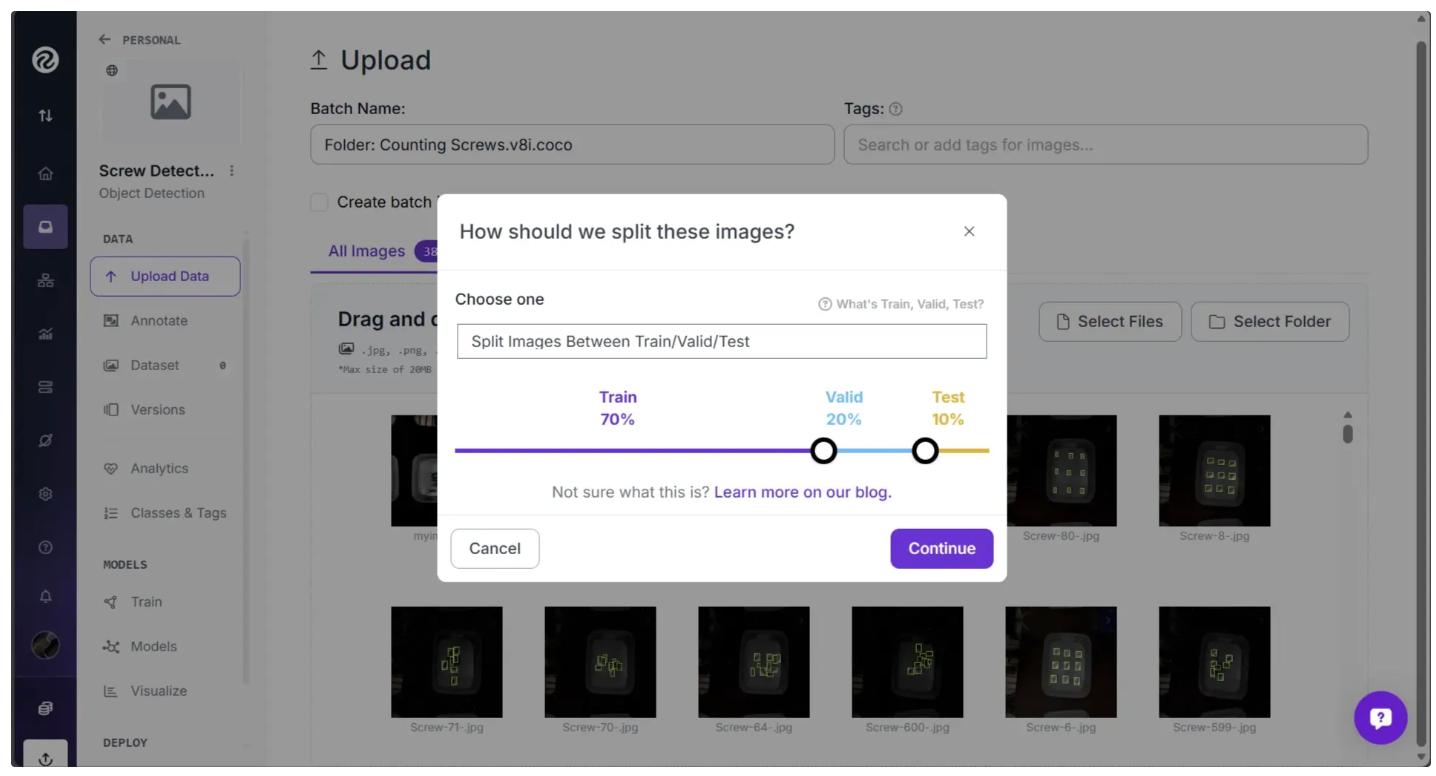This screenshot has height=776, width=1436.
Task: Click the workspace switcher arrows icon
Action: pos(45,116)
